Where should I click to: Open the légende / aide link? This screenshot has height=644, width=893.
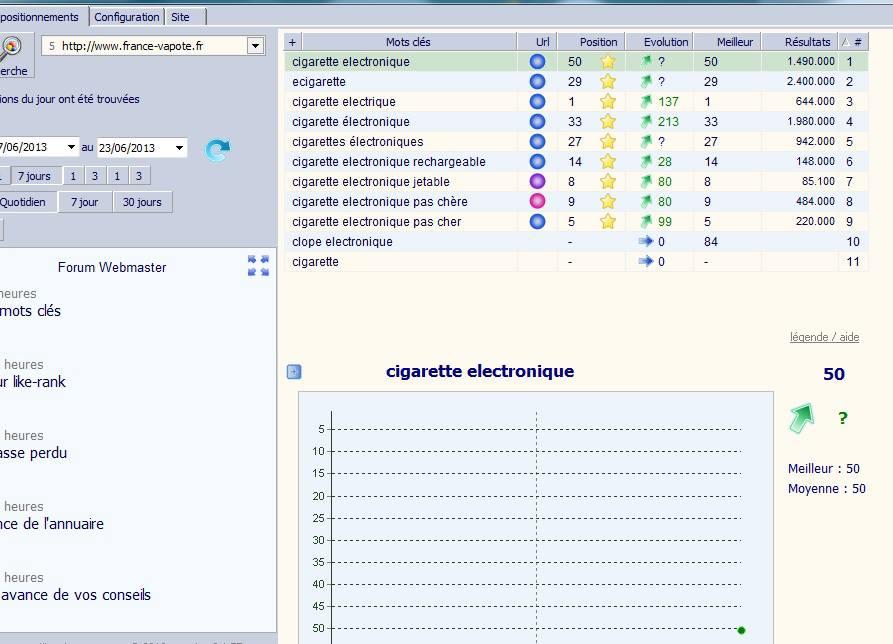824,337
